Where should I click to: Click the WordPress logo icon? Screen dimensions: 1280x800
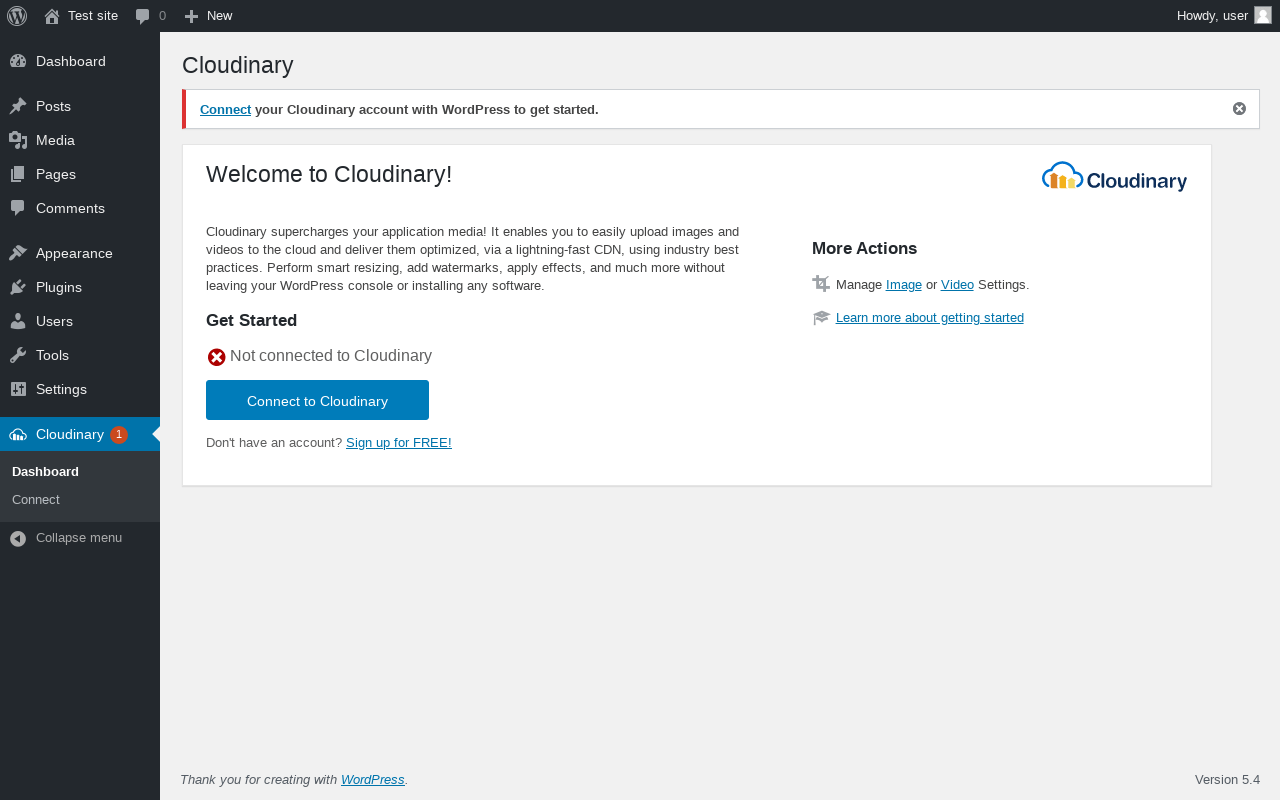[17, 16]
